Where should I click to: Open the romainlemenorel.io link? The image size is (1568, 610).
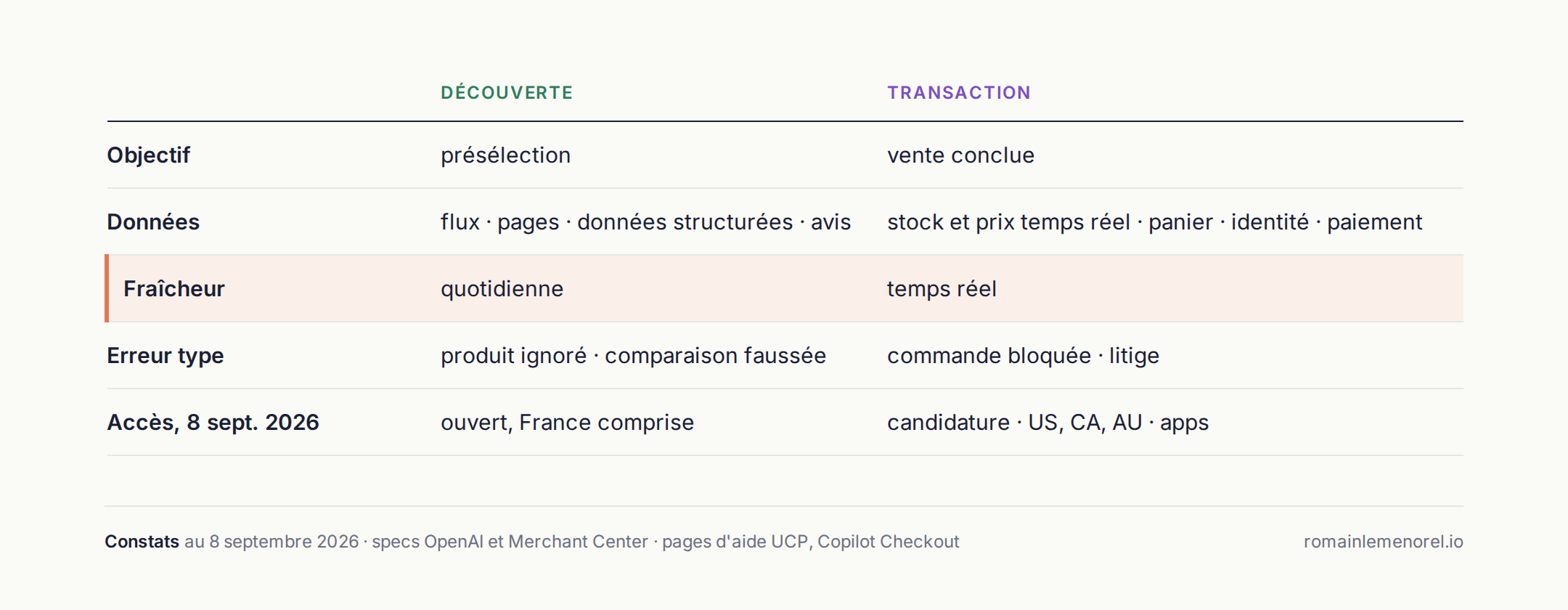click(1383, 542)
